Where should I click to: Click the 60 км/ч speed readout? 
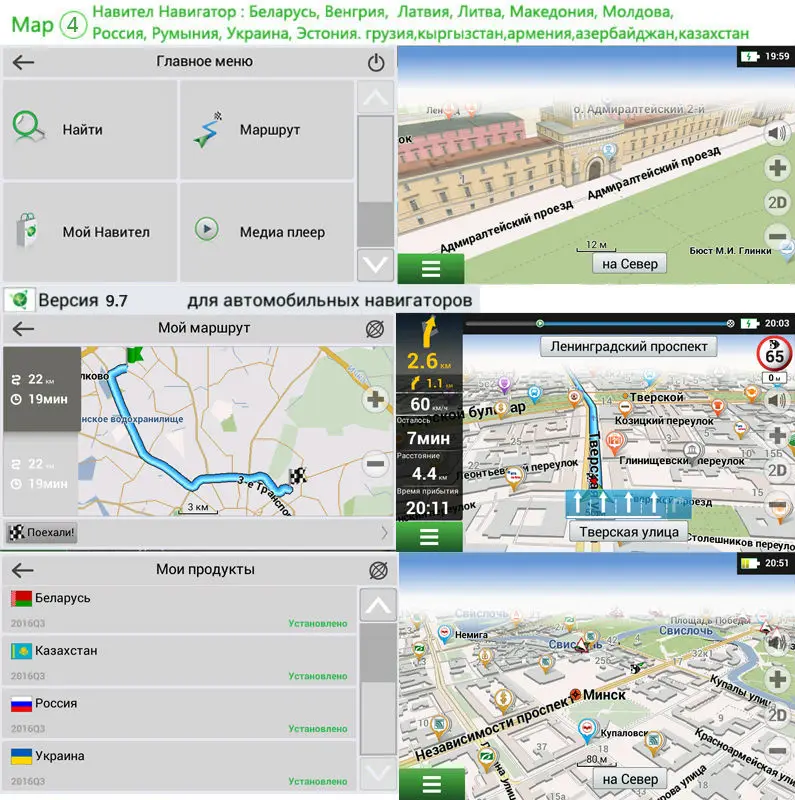click(429, 404)
